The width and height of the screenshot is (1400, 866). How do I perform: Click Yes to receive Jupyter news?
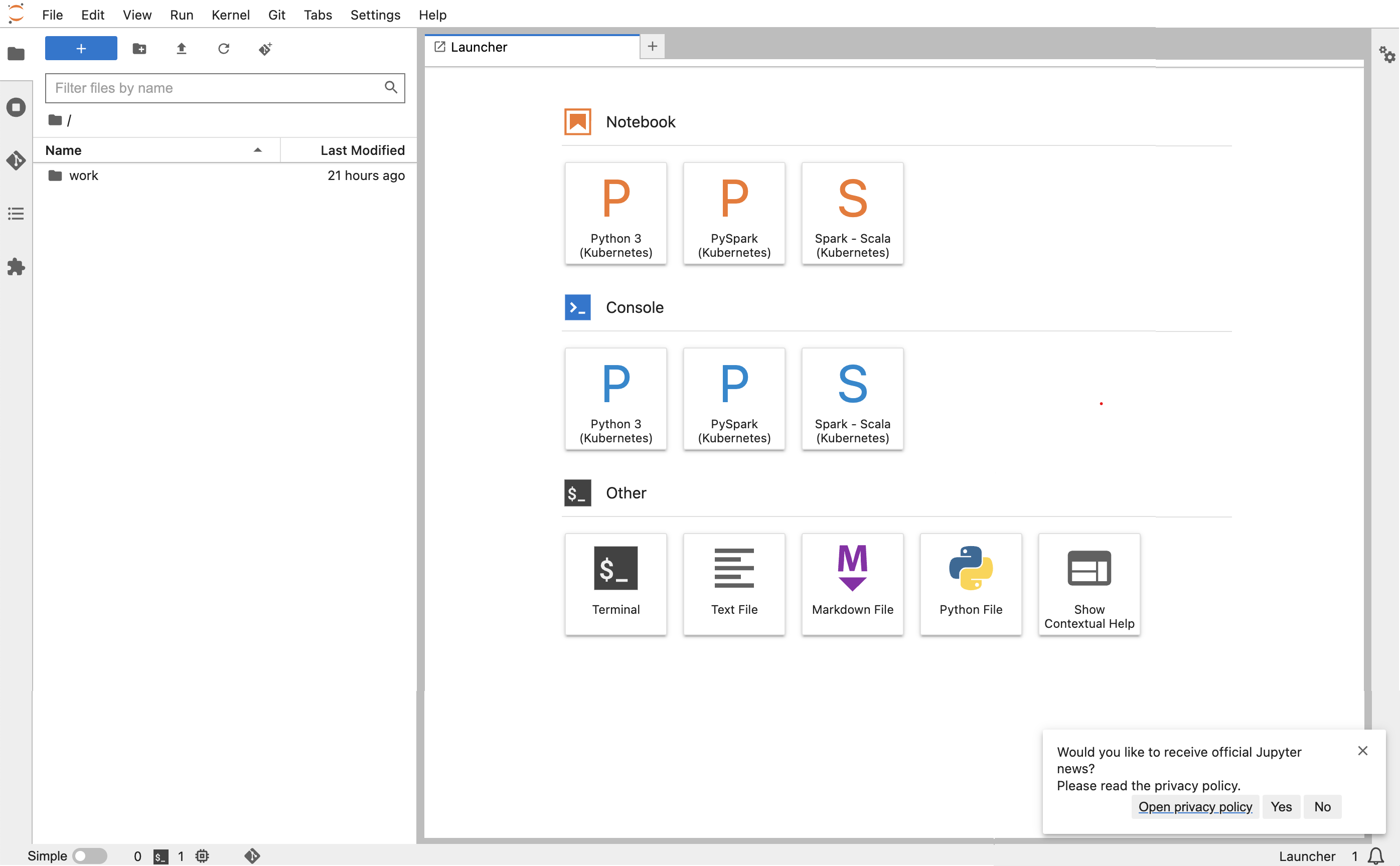pyautogui.click(x=1281, y=806)
